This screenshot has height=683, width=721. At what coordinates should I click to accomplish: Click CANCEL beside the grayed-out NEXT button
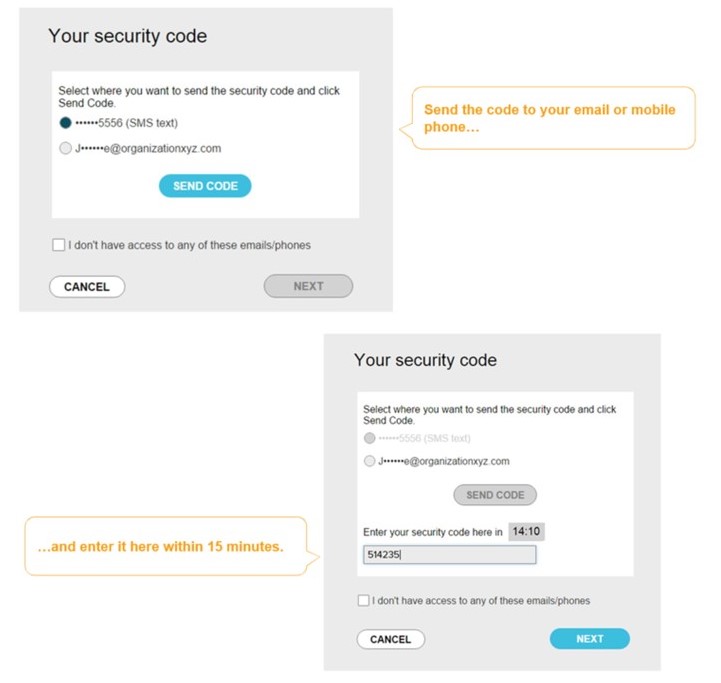87,286
